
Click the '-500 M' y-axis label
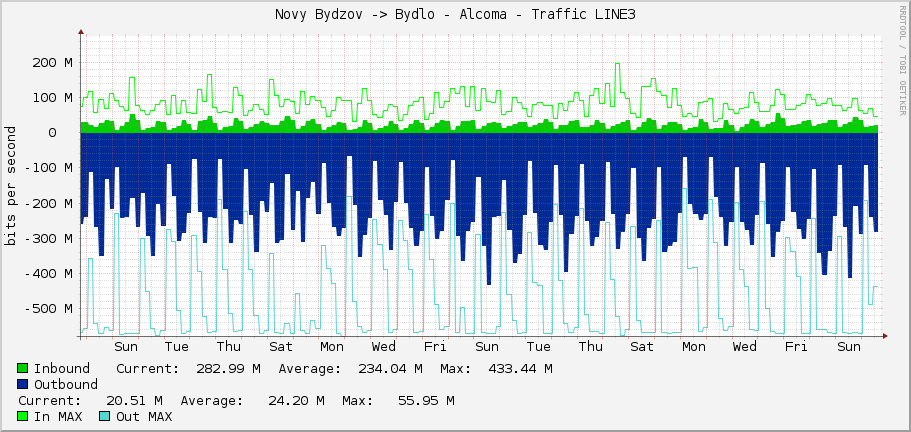pyautogui.click(x=49, y=308)
